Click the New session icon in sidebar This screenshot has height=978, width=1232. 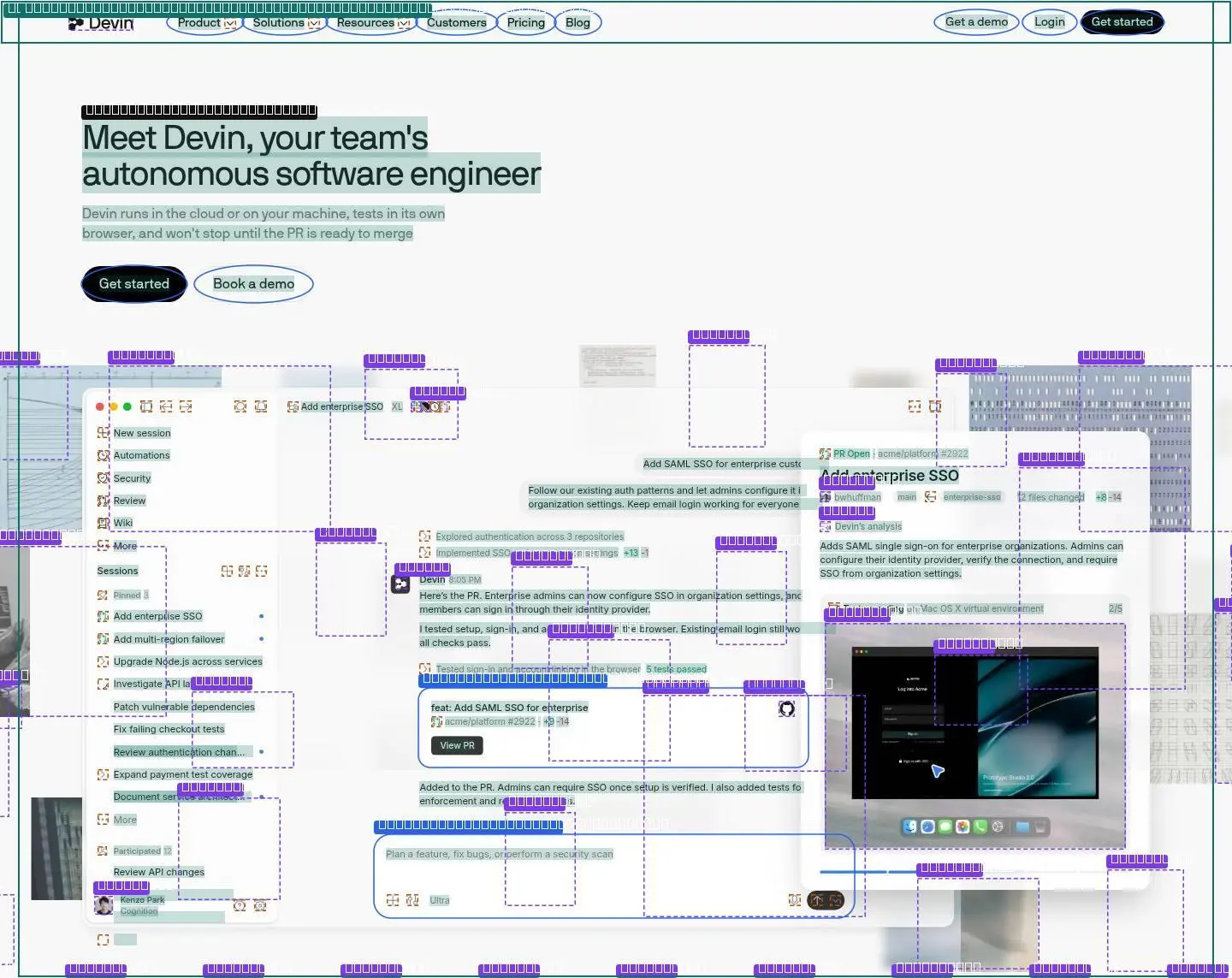[x=104, y=433]
